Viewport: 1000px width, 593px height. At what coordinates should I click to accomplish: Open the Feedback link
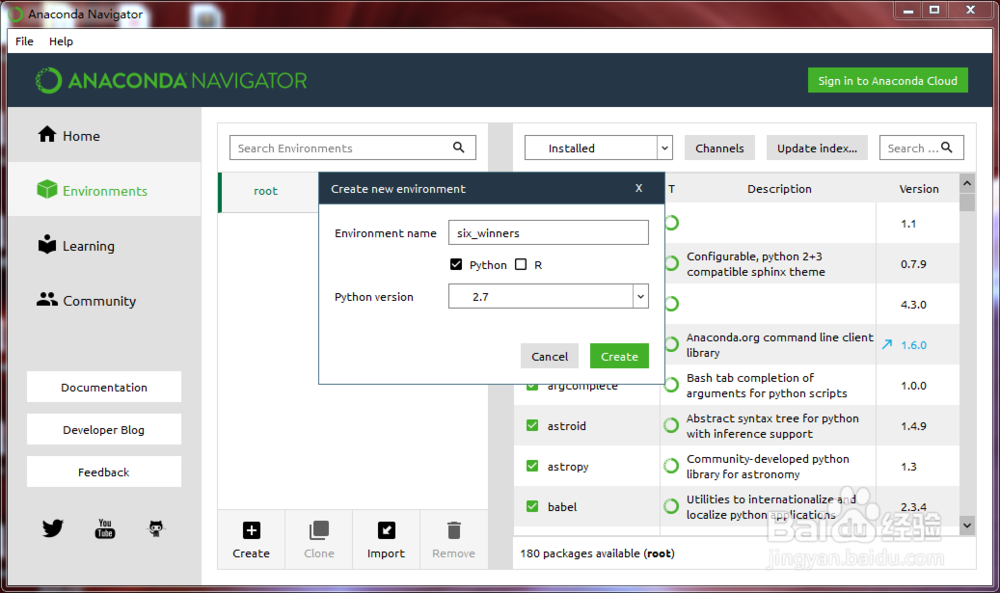point(104,472)
